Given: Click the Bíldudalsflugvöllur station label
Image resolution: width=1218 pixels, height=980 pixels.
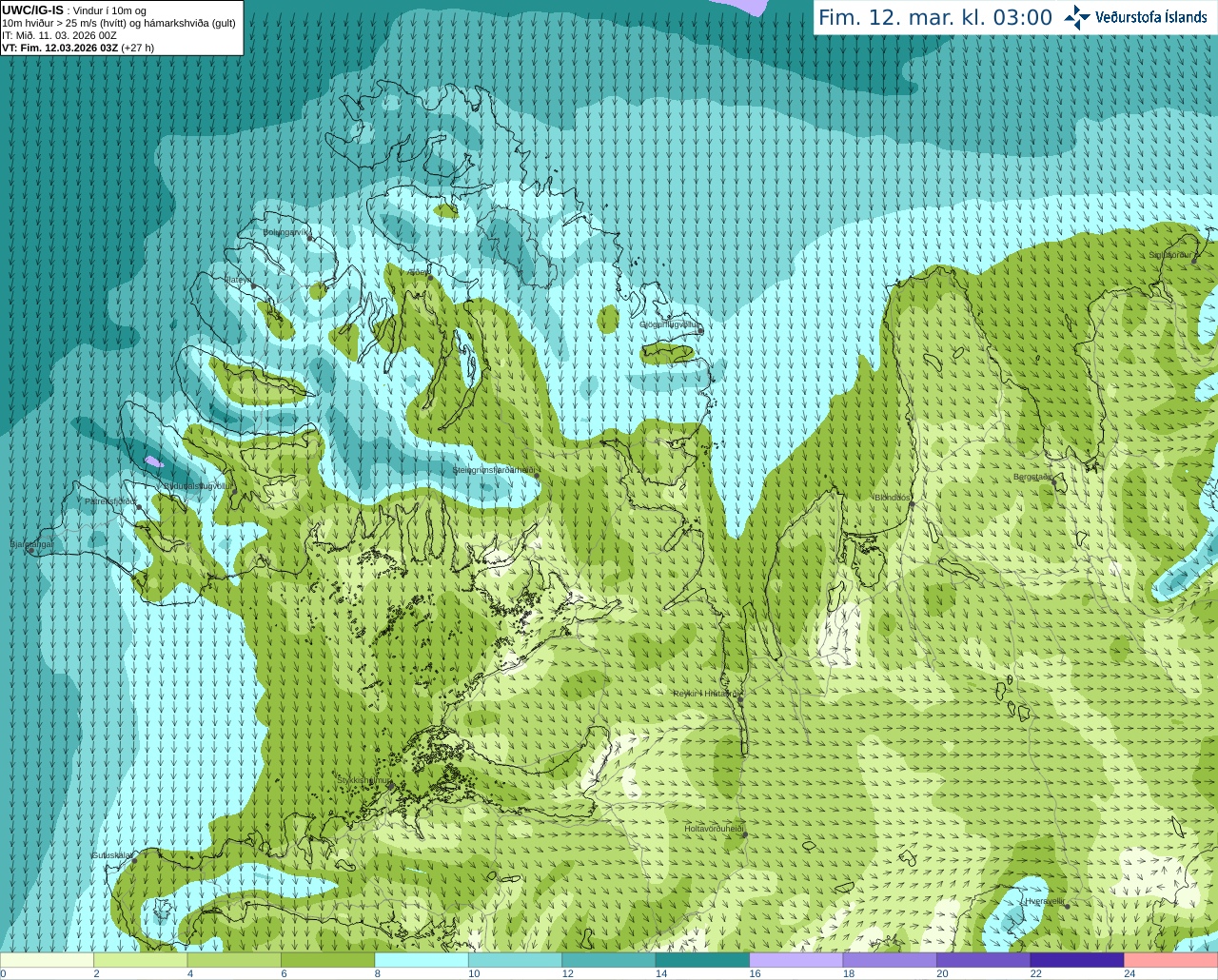Looking at the screenshot, I should 198,485.
